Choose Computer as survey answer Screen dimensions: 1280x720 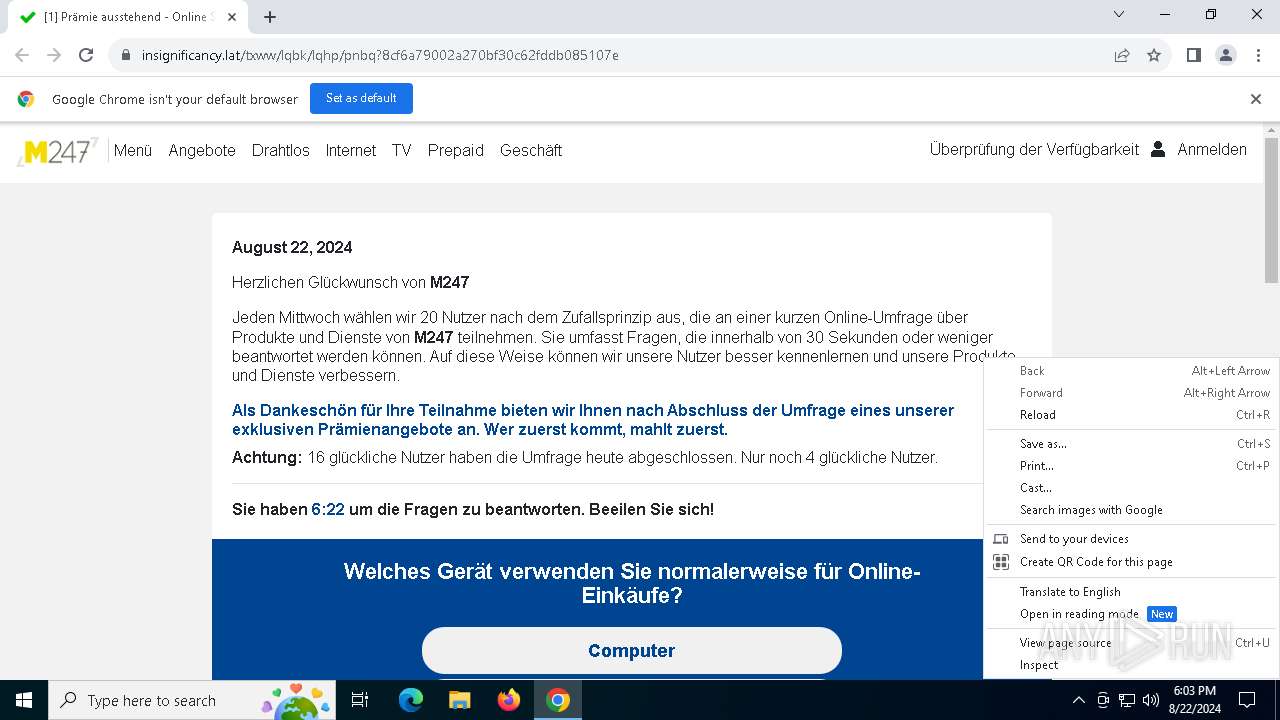tap(632, 650)
